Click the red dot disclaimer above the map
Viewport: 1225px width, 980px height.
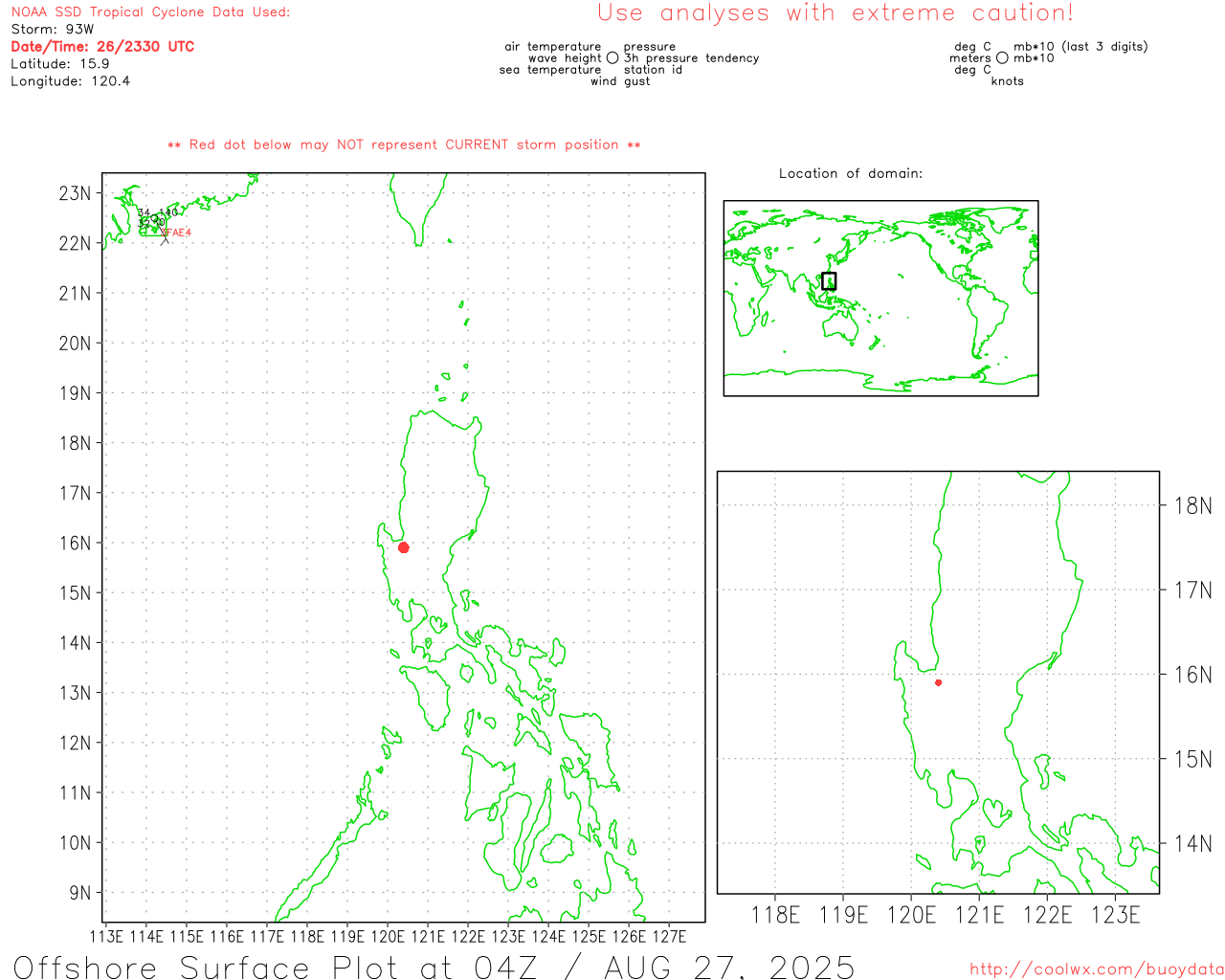click(404, 145)
